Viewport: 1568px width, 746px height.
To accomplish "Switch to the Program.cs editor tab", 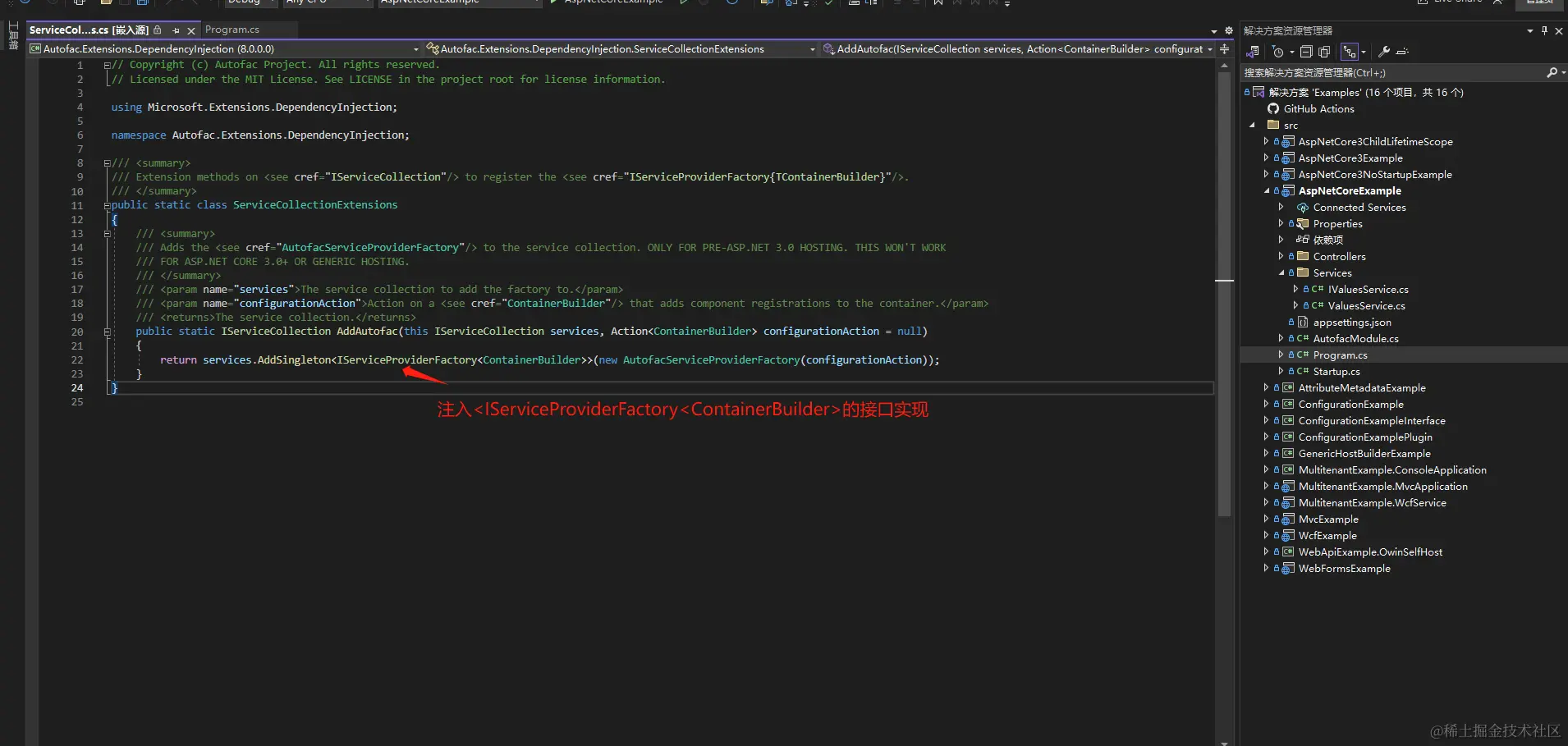I will point(232,30).
